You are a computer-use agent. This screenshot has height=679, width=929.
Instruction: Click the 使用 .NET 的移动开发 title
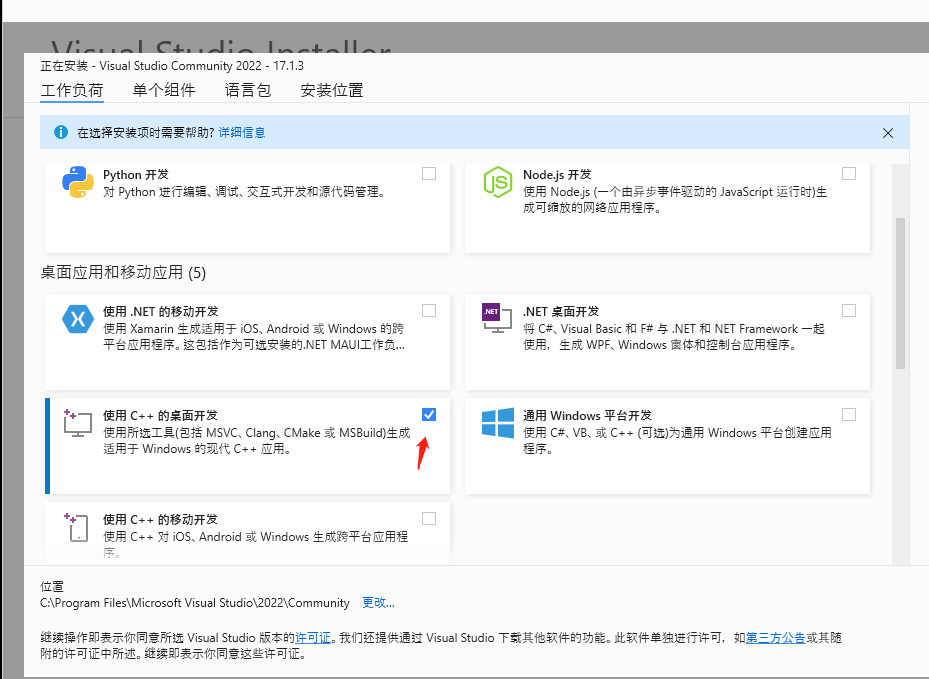(x=161, y=312)
